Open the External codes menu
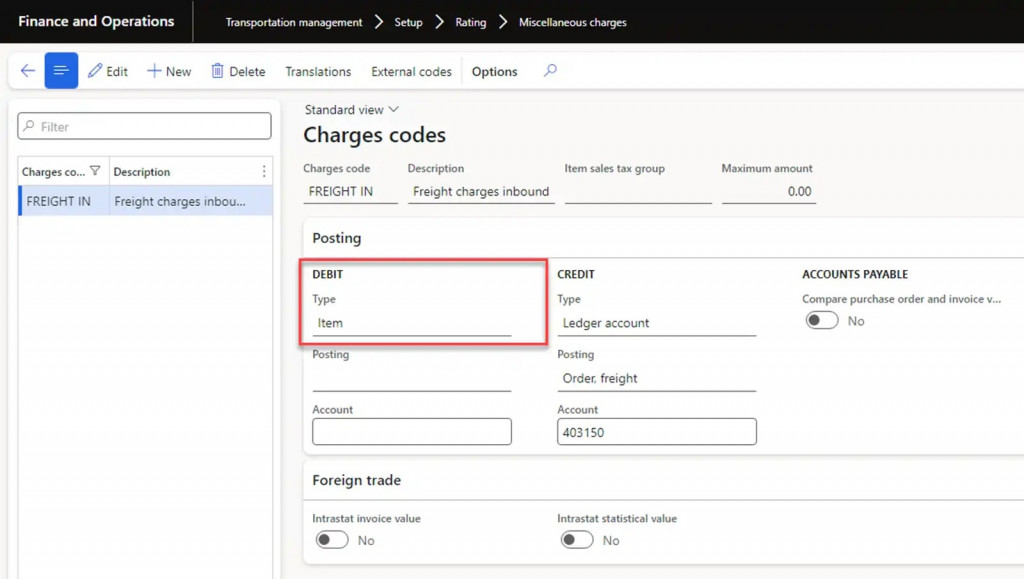 tap(411, 71)
